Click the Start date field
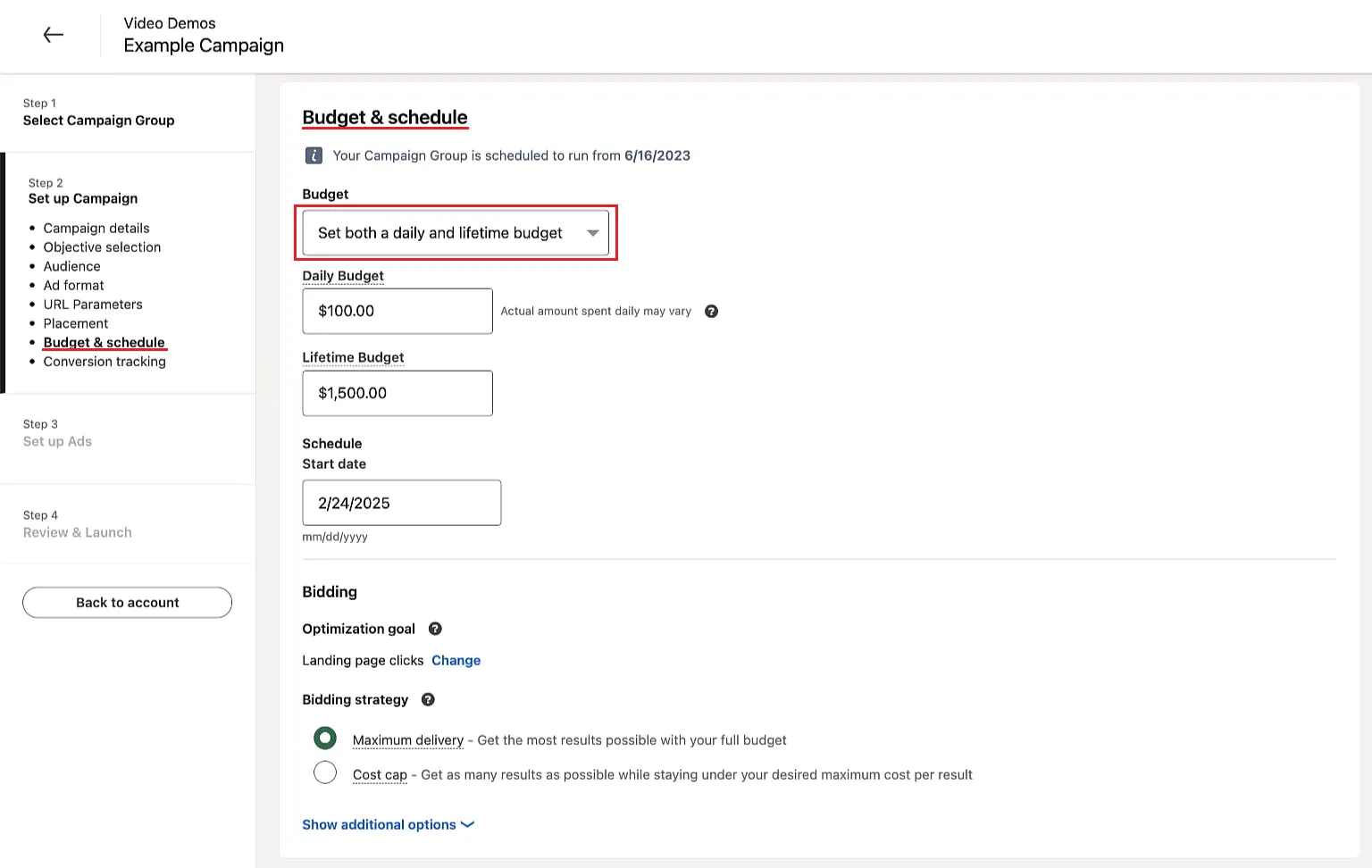1372x868 pixels. 401,503
